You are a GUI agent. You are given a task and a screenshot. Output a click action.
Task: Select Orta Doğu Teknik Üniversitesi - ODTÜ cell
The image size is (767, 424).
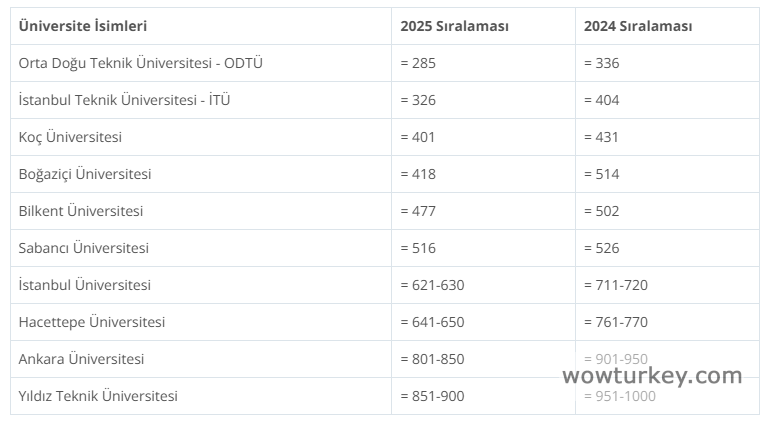(x=141, y=63)
